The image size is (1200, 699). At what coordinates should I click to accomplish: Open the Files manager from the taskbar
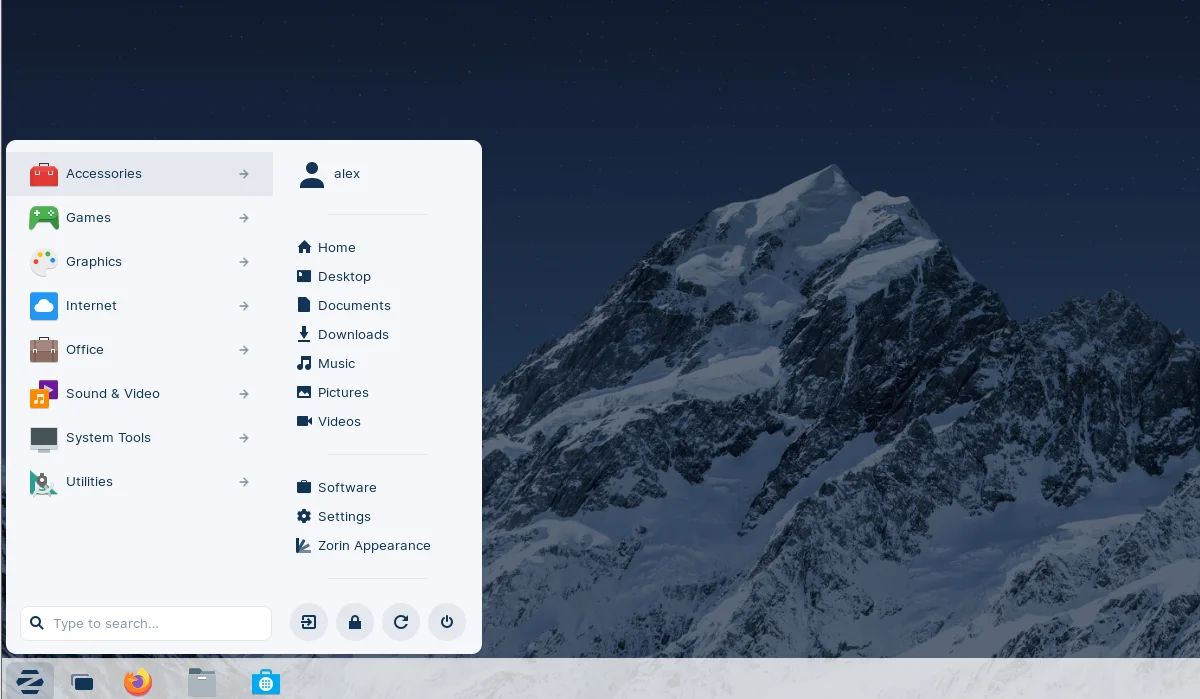tap(202, 682)
